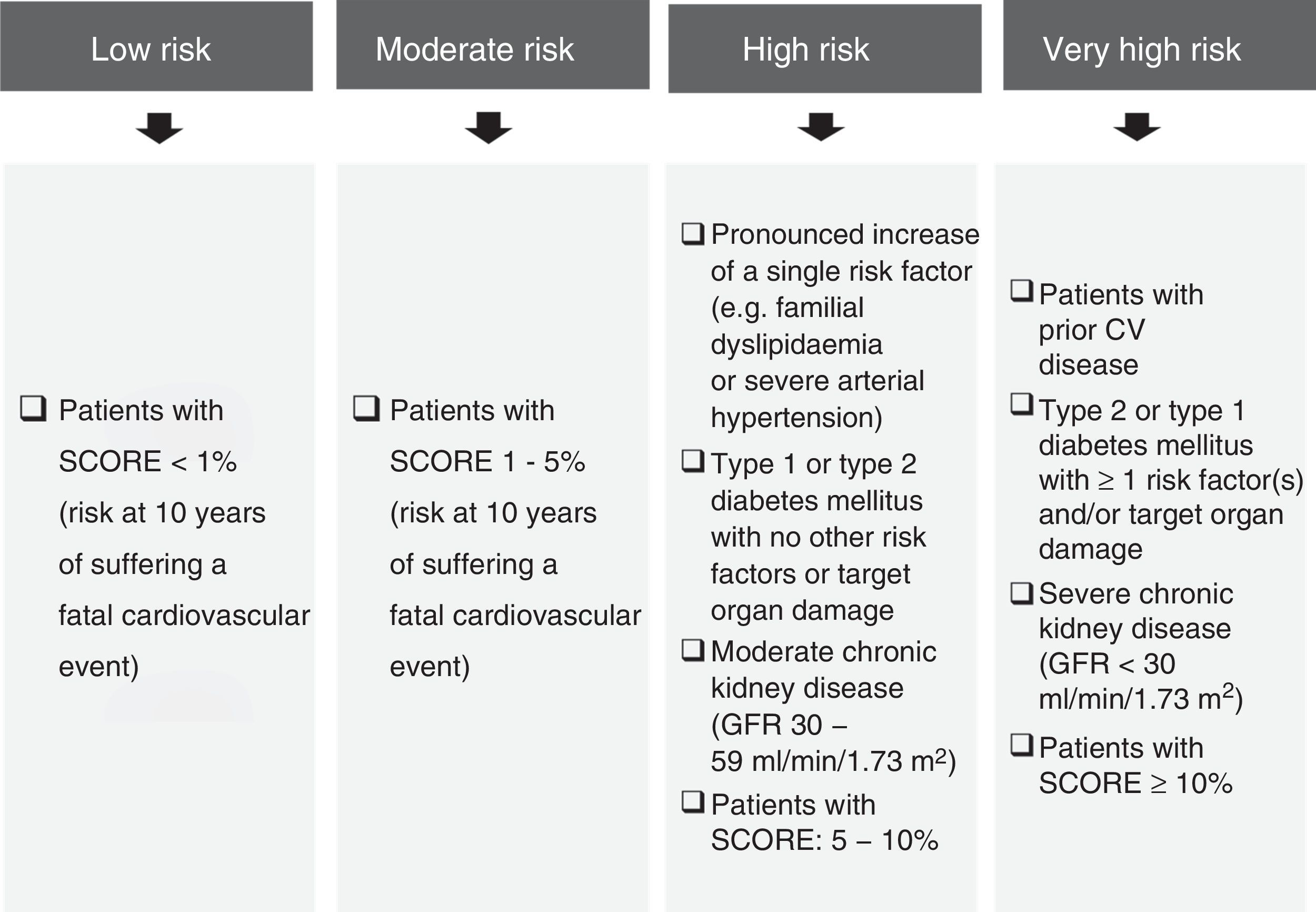
Task: Tick the Pronounced increase risk factor box
Action: pyautogui.click(x=693, y=233)
